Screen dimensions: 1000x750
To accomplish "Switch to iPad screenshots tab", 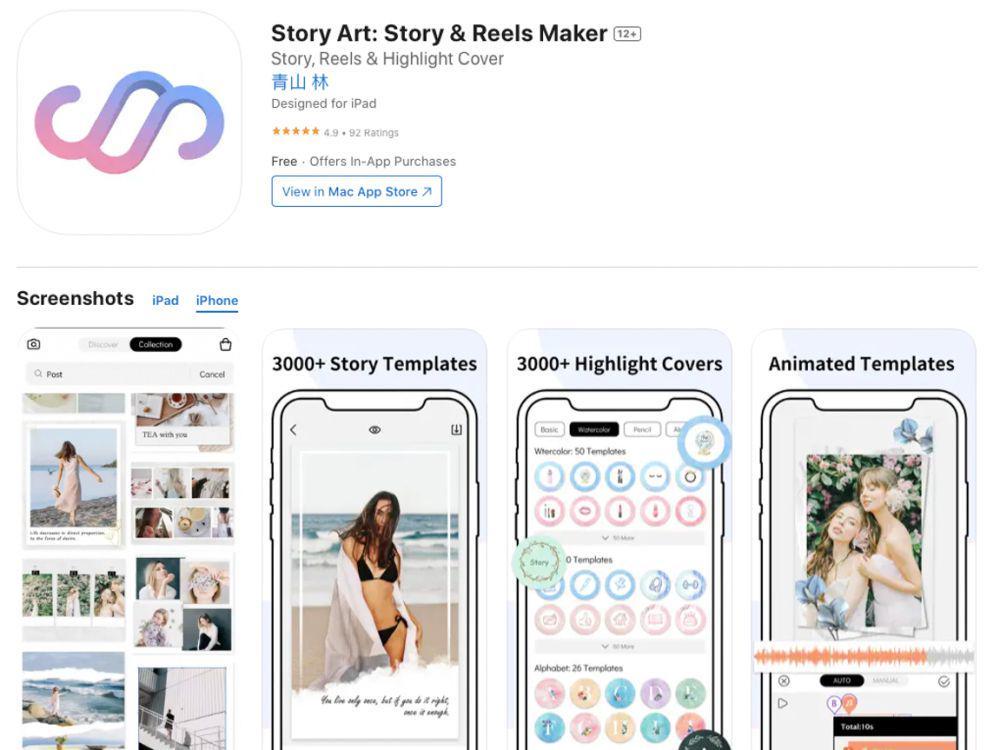I will pos(165,300).
